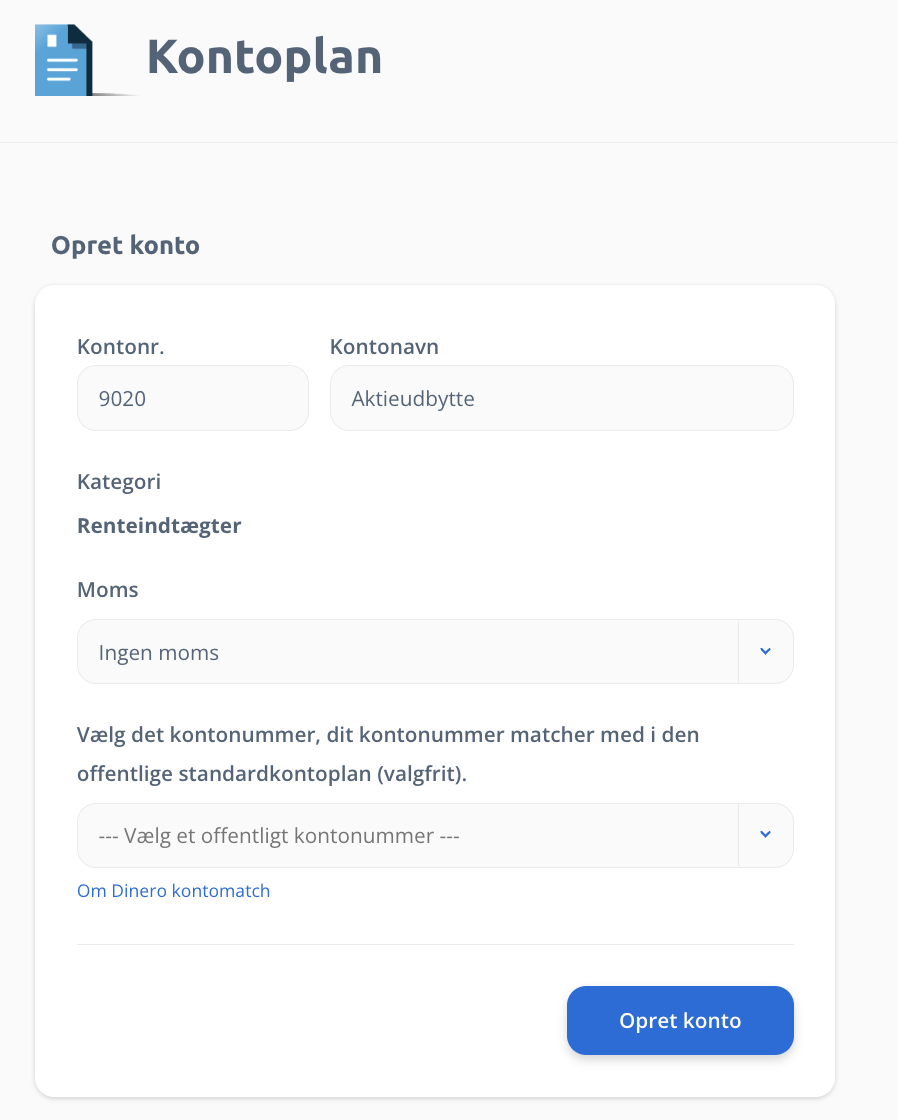This screenshot has width=898, height=1120.
Task: Click placeholder '--- Vælg et offentligt kontonummer ---'
Action: pyautogui.click(x=279, y=836)
